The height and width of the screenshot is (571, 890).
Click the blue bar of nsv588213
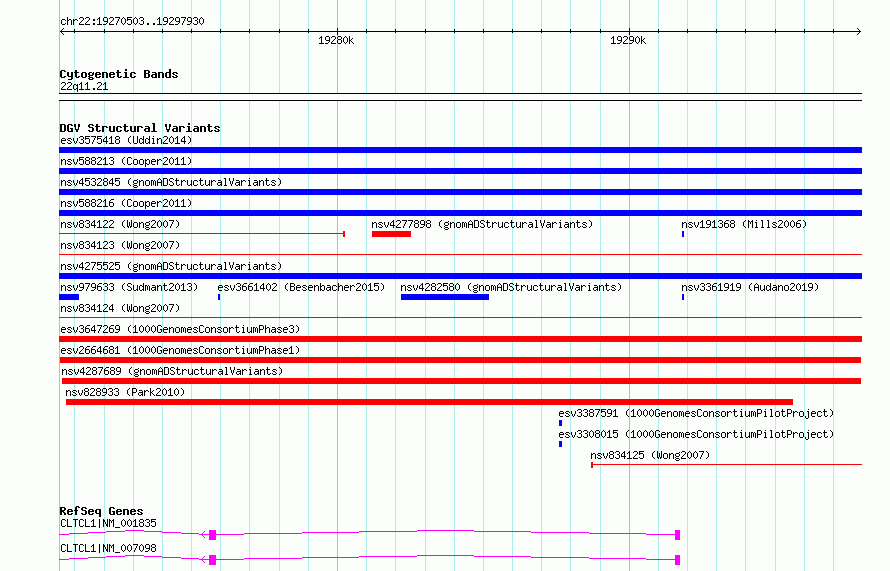coord(460,171)
